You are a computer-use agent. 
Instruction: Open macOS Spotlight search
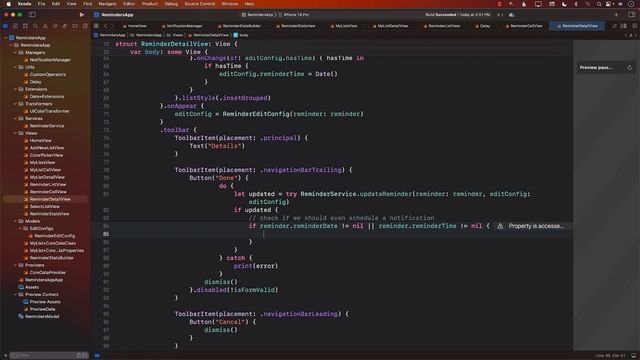pyautogui.click(x=599, y=4)
